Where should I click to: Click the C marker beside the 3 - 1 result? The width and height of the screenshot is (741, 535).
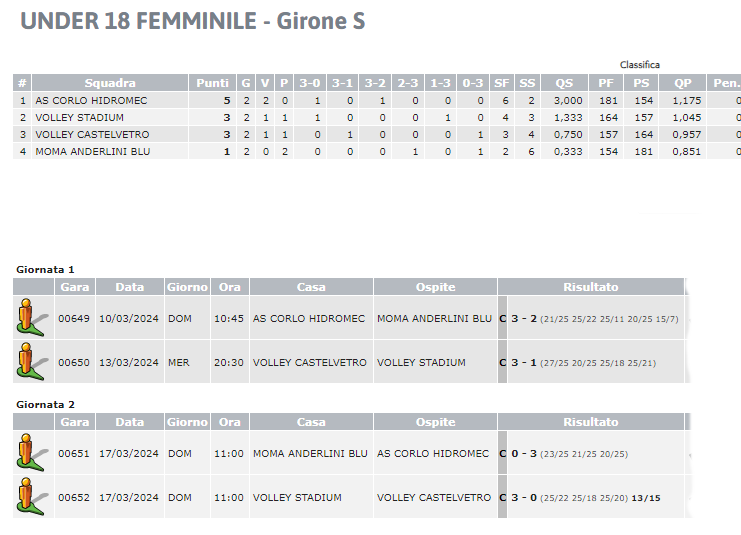point(502,362)
